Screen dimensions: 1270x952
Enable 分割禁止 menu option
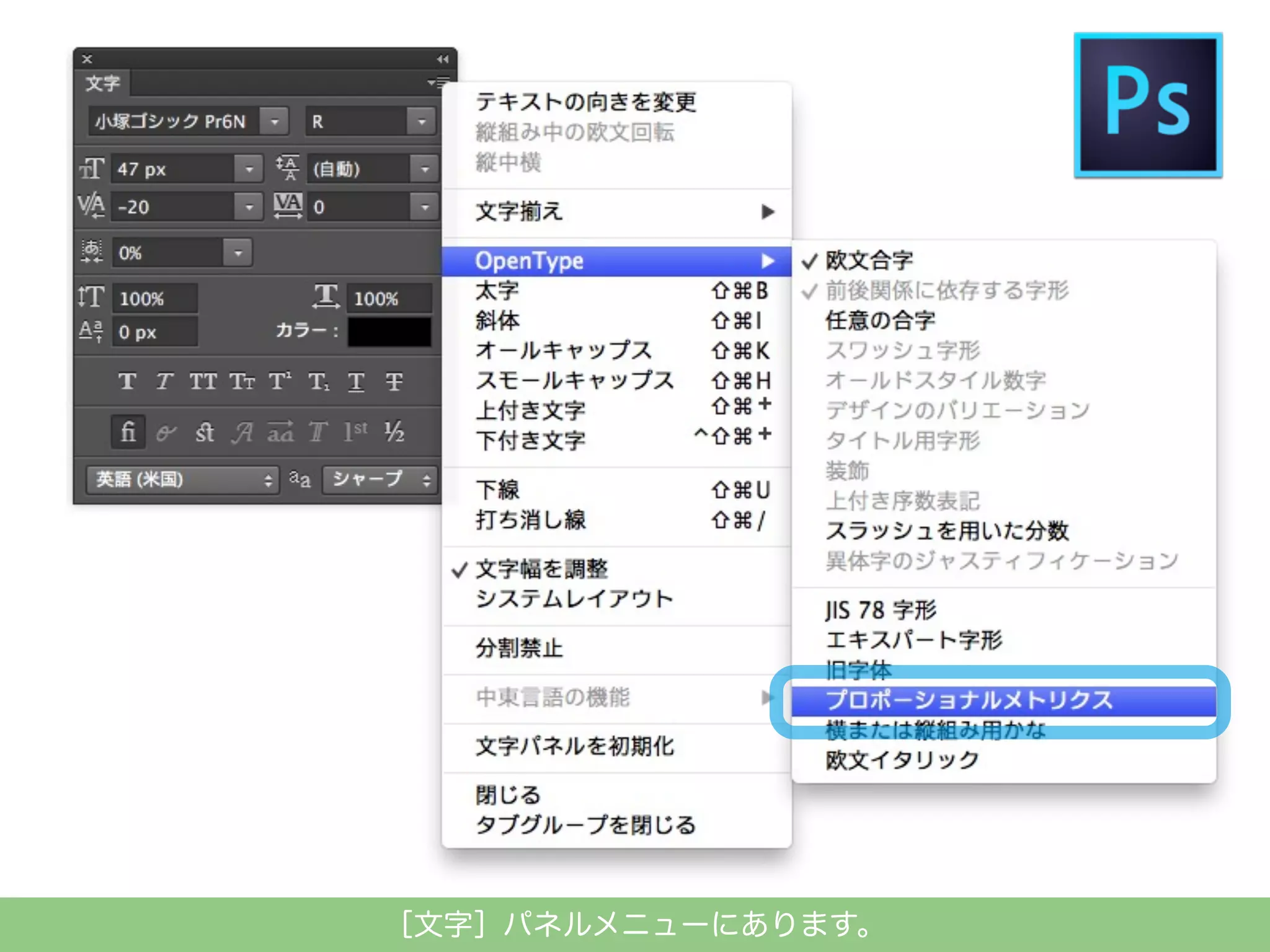(x=617, y=648)
